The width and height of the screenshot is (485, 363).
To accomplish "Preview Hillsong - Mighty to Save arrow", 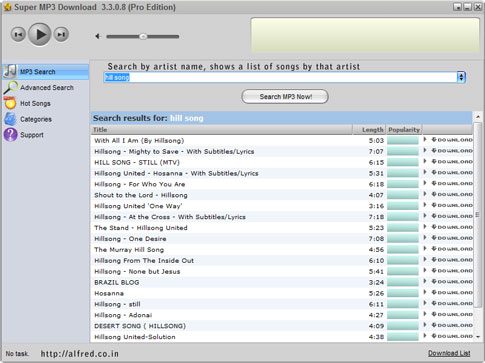I will click(425, 150).
